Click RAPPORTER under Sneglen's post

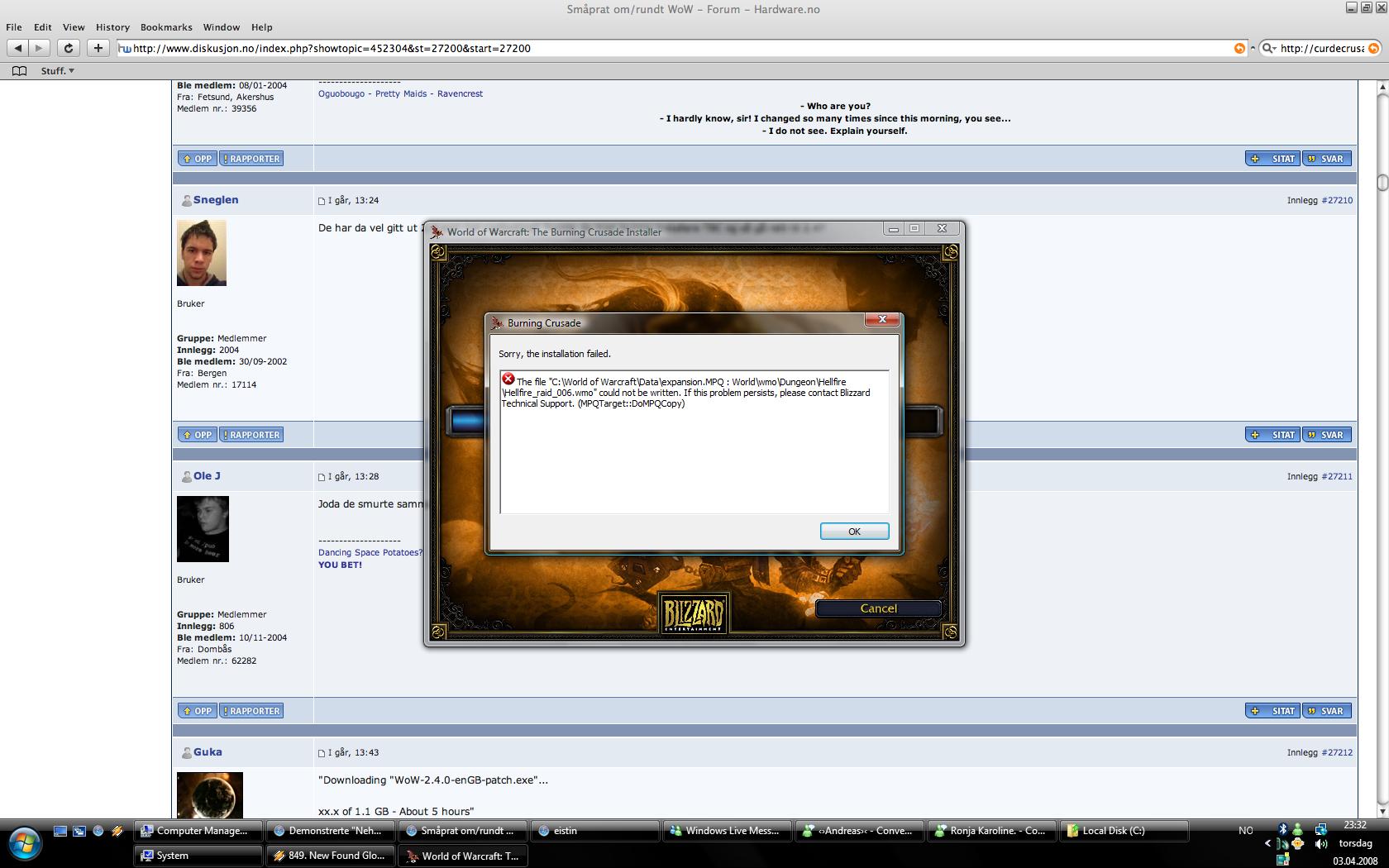click(251, 435)
